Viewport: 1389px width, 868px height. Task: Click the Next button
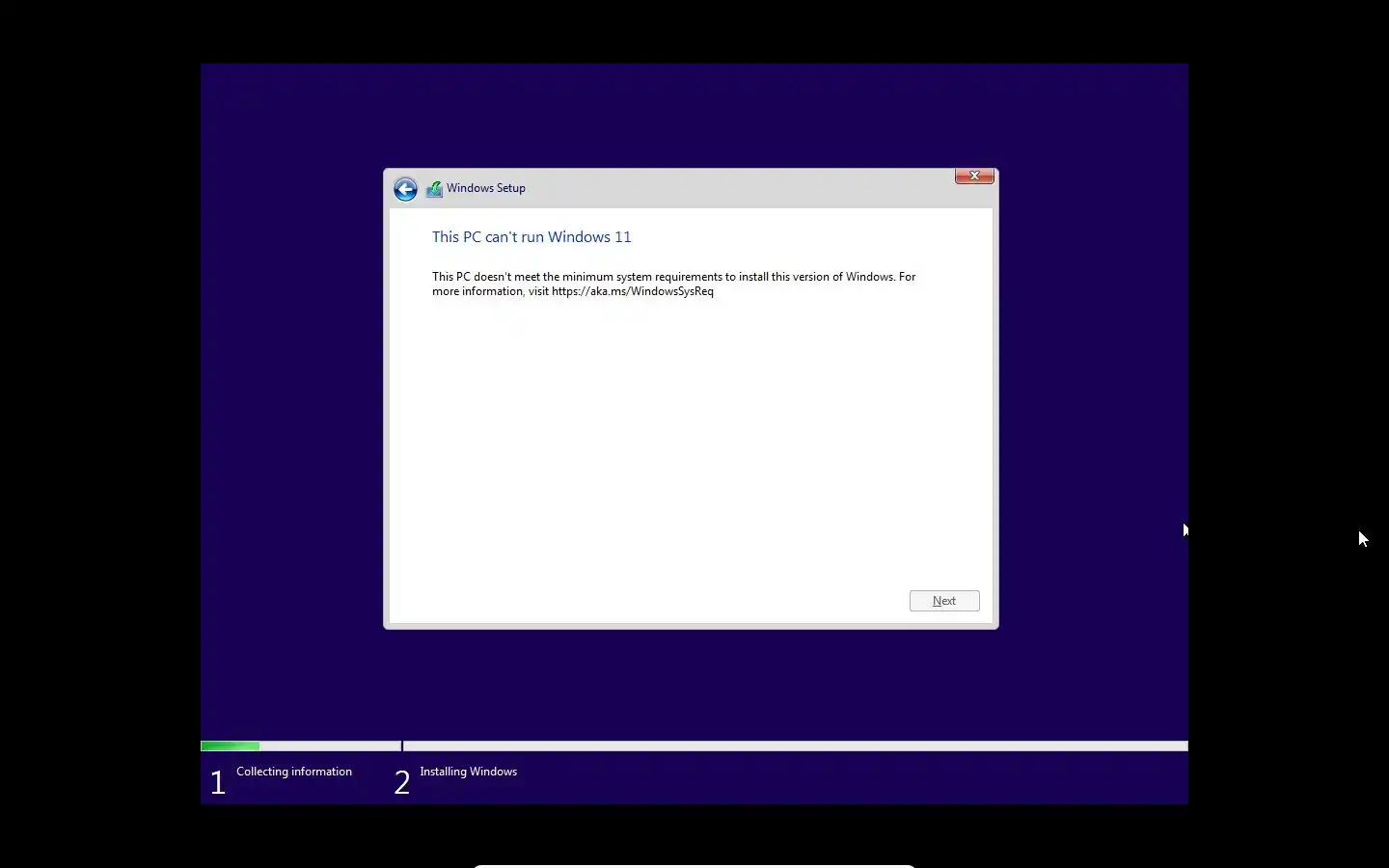944,601
